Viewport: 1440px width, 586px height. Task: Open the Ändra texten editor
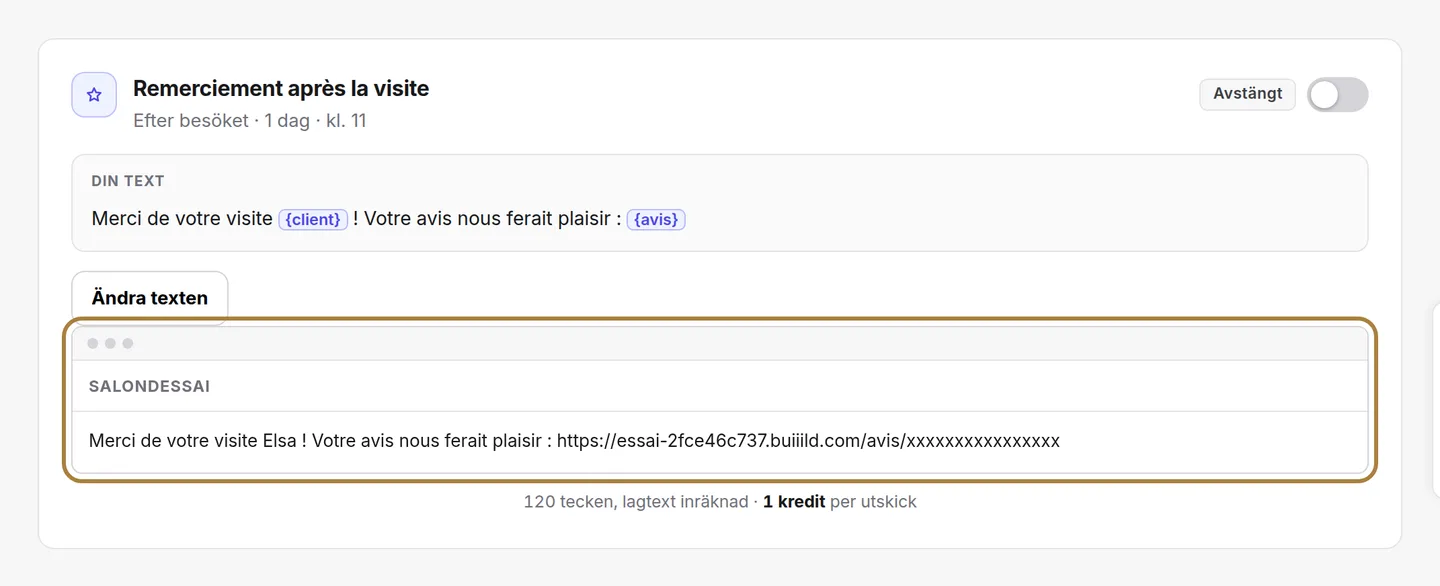pos(150,298)
